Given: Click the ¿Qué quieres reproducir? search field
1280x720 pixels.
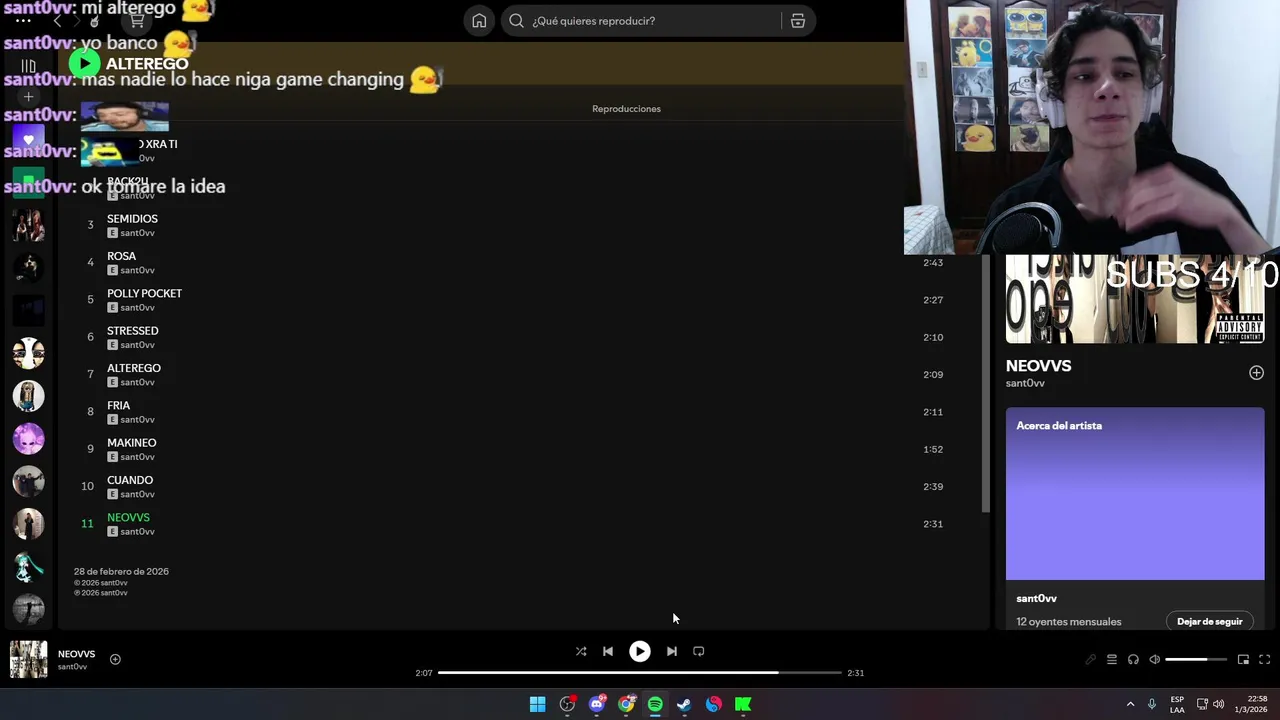Looking at the screenshot, I should [640, 21].
